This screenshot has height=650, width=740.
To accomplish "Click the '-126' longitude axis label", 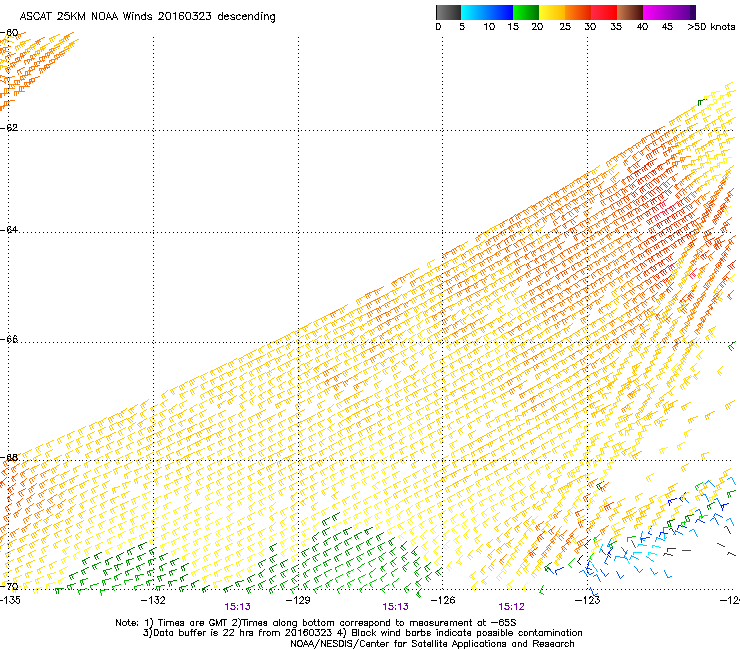I will point(443,600).
